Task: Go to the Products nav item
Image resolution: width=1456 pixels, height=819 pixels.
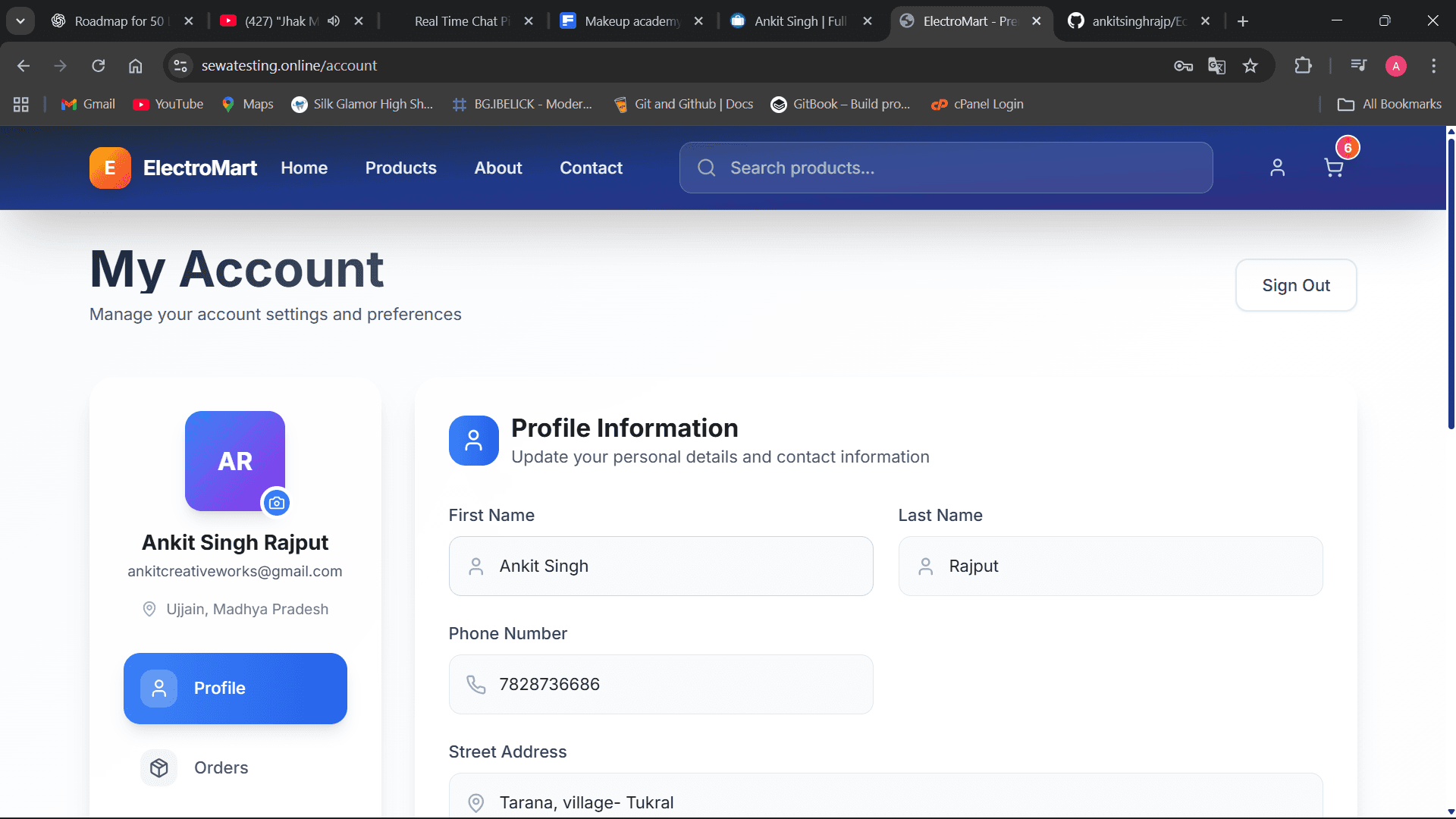Action: [400, 168]
